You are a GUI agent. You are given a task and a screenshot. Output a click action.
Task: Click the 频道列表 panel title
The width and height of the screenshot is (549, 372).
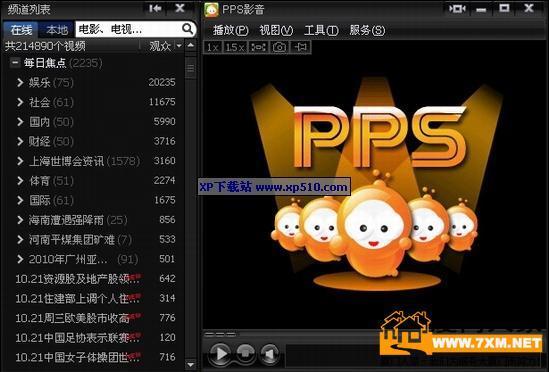(x=28, y=9)
